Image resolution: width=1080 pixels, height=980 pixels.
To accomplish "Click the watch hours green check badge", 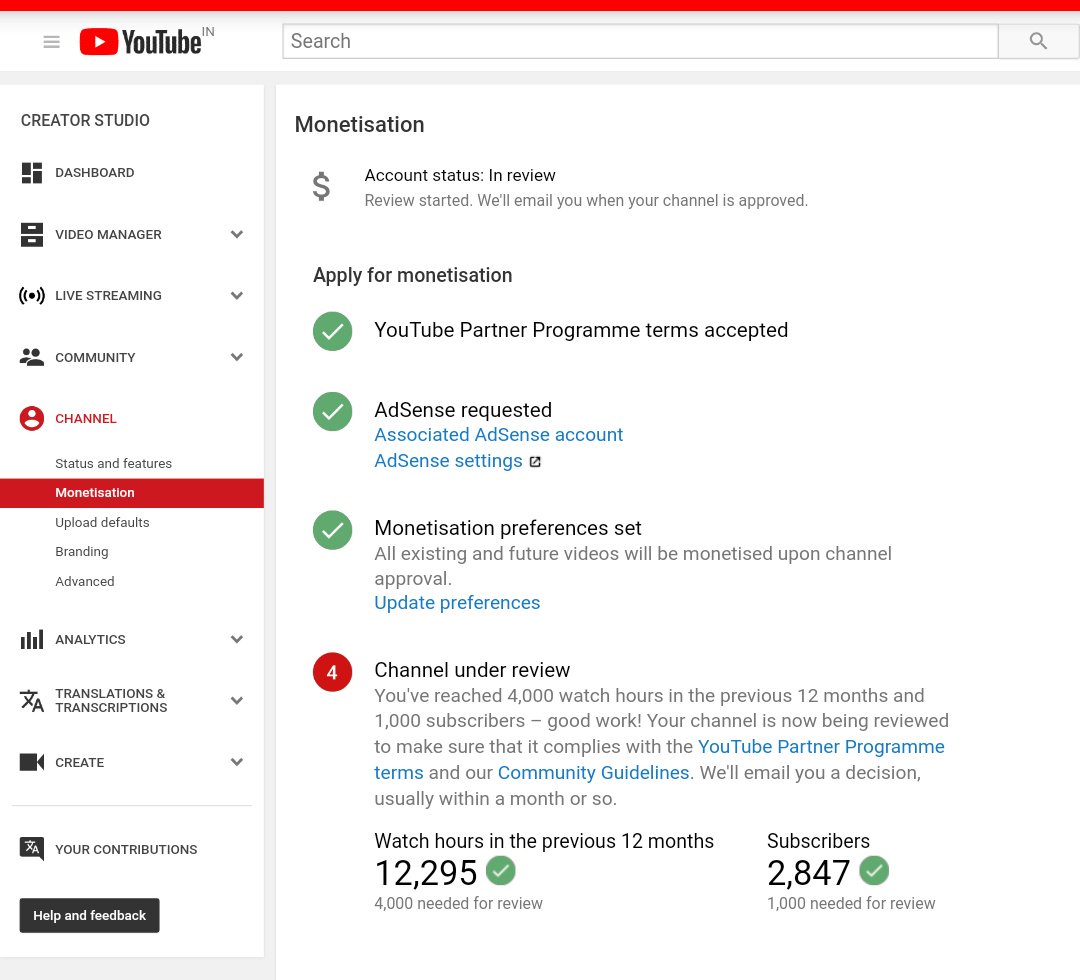I will click(x=501, y=870).
